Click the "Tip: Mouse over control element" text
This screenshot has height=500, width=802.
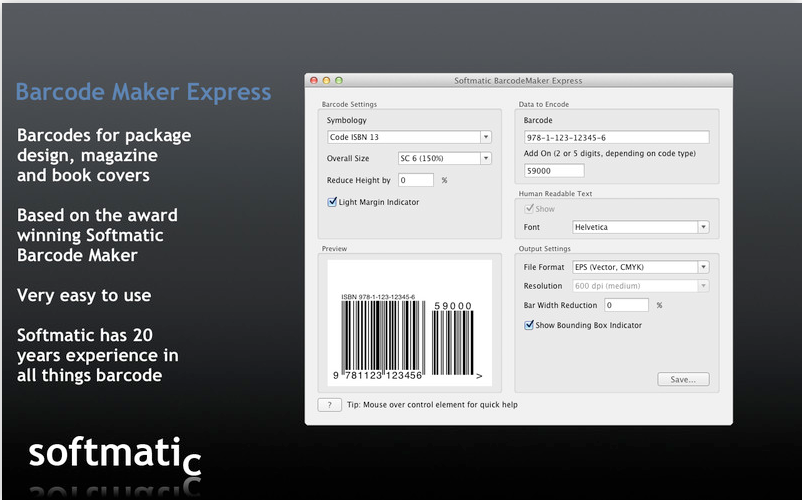pyautogui.click(x=432, y=404)
